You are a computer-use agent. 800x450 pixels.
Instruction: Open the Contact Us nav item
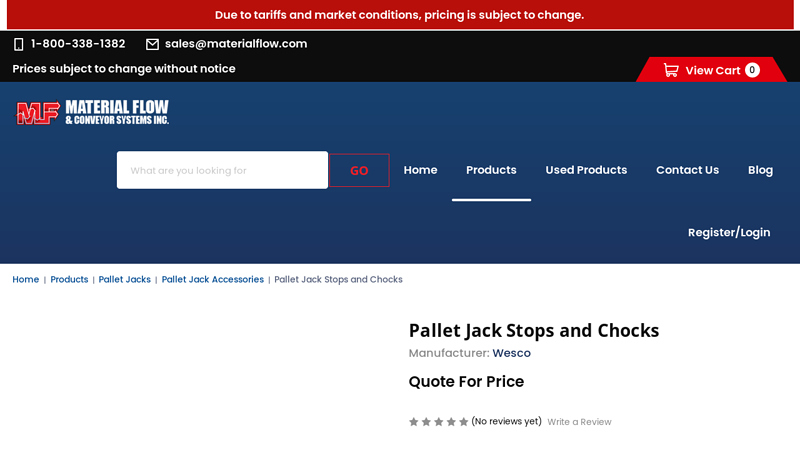pos(687,170)
